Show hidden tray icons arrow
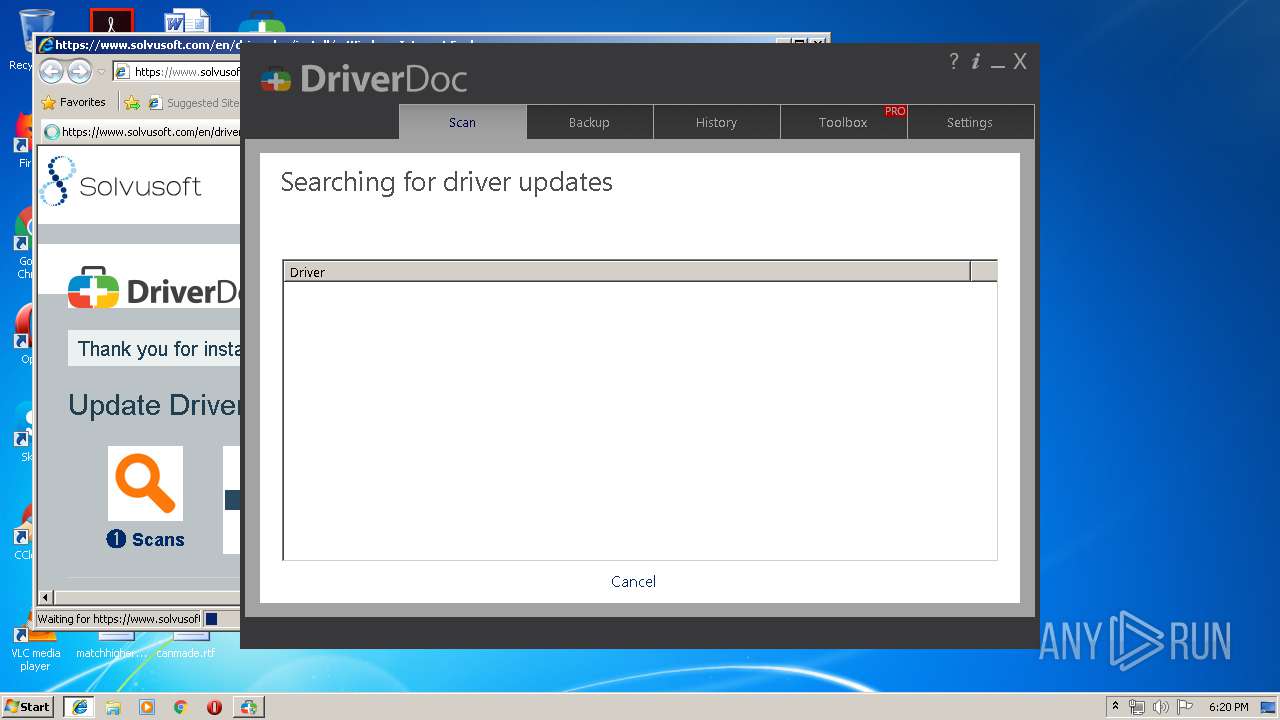The height and width of the screenshot is (720, 1280). coord(1115,706)
